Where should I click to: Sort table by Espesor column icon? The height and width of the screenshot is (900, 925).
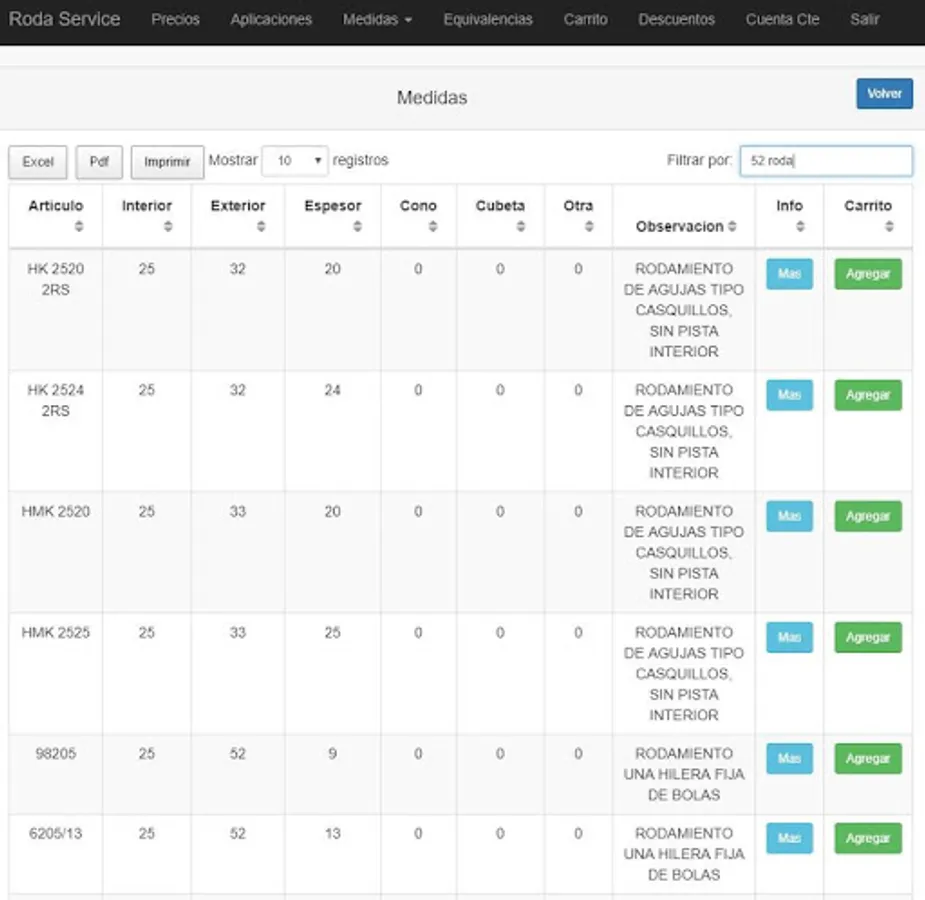(x=357, y=226)
